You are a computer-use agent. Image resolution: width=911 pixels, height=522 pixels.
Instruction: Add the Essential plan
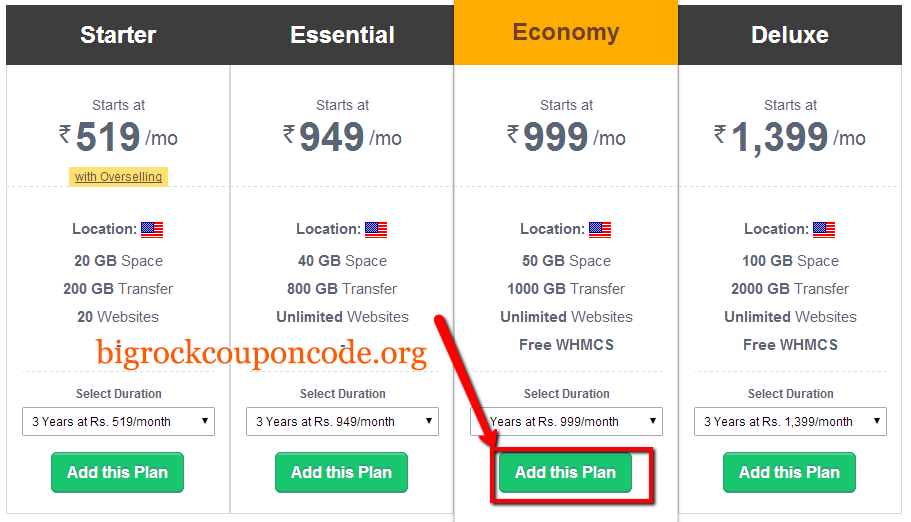tap(341, 473)
